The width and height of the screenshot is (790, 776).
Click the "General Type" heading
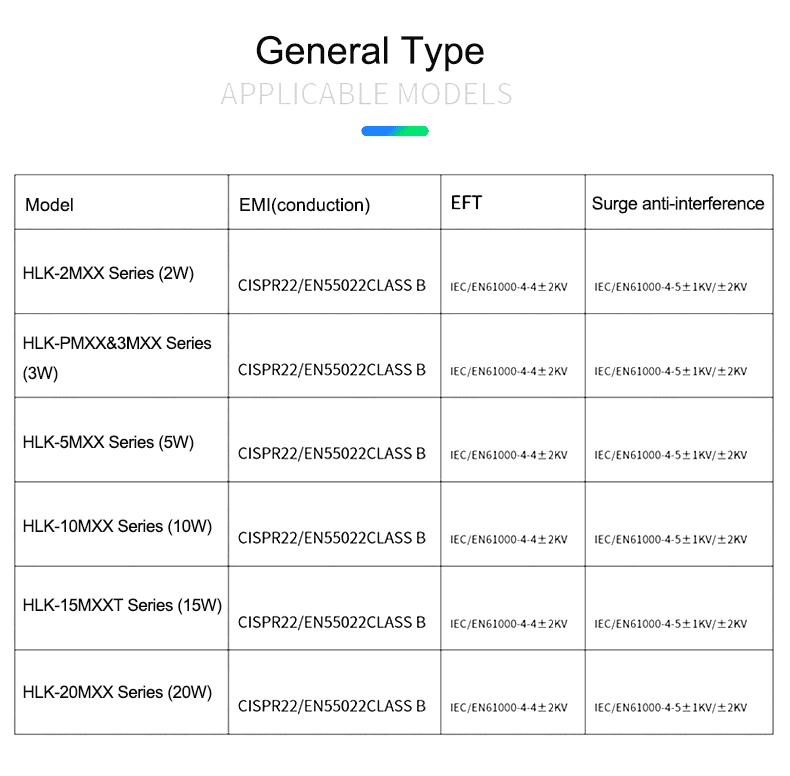(x=370, y=50)
